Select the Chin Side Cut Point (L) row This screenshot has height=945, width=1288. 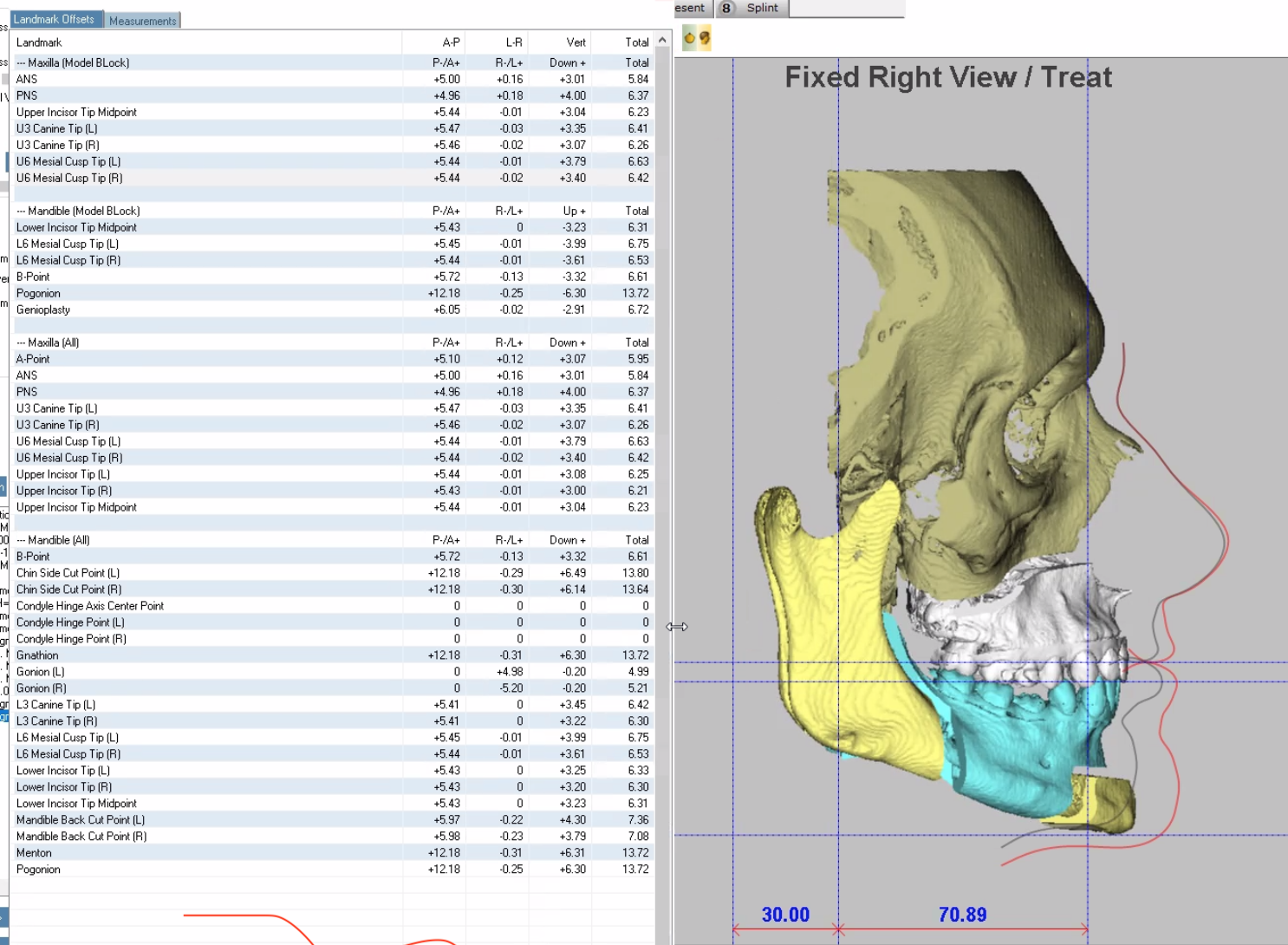click(x=332, y=573)
